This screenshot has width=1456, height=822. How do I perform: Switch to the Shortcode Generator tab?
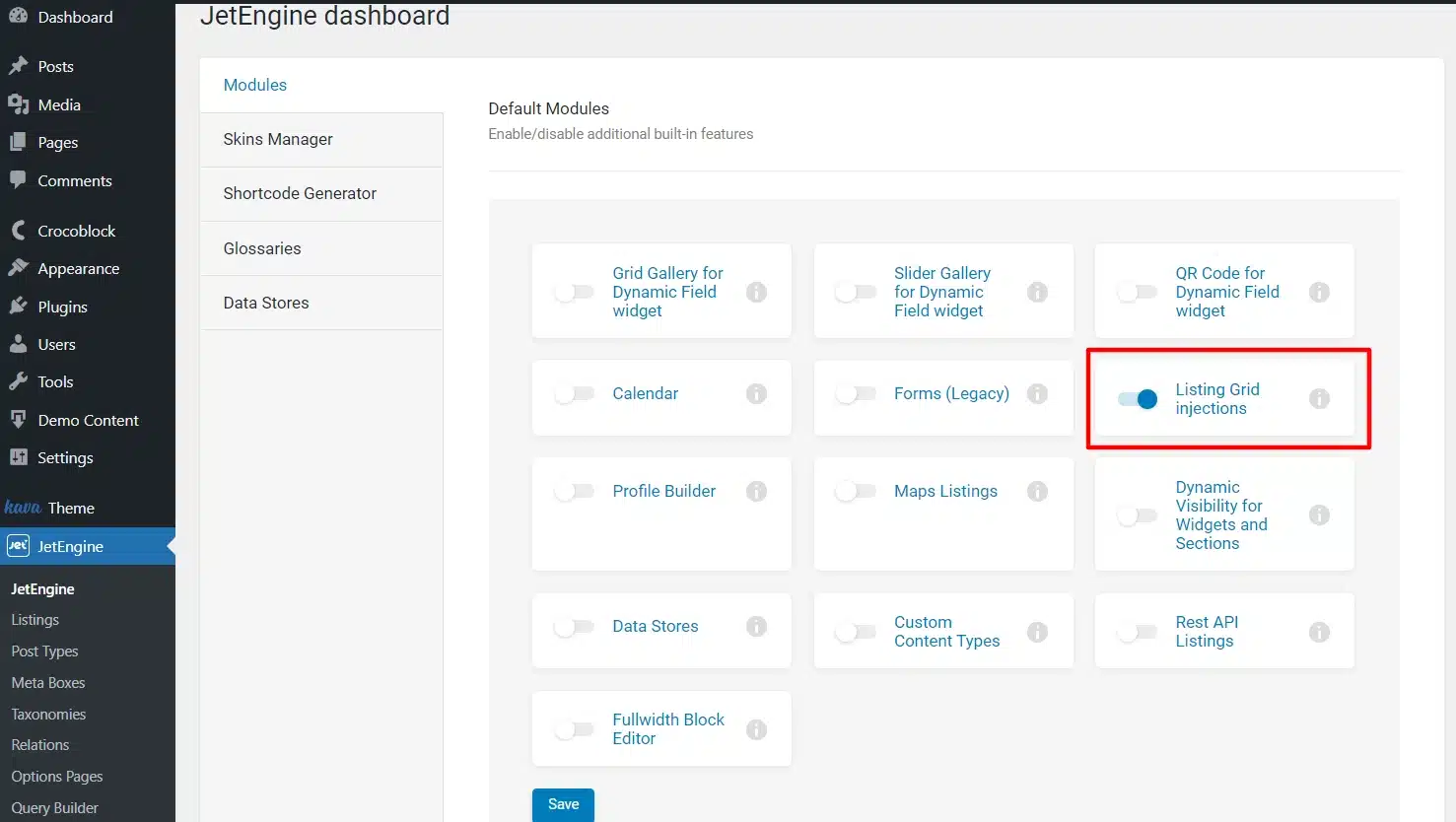(x=321, y=194)
